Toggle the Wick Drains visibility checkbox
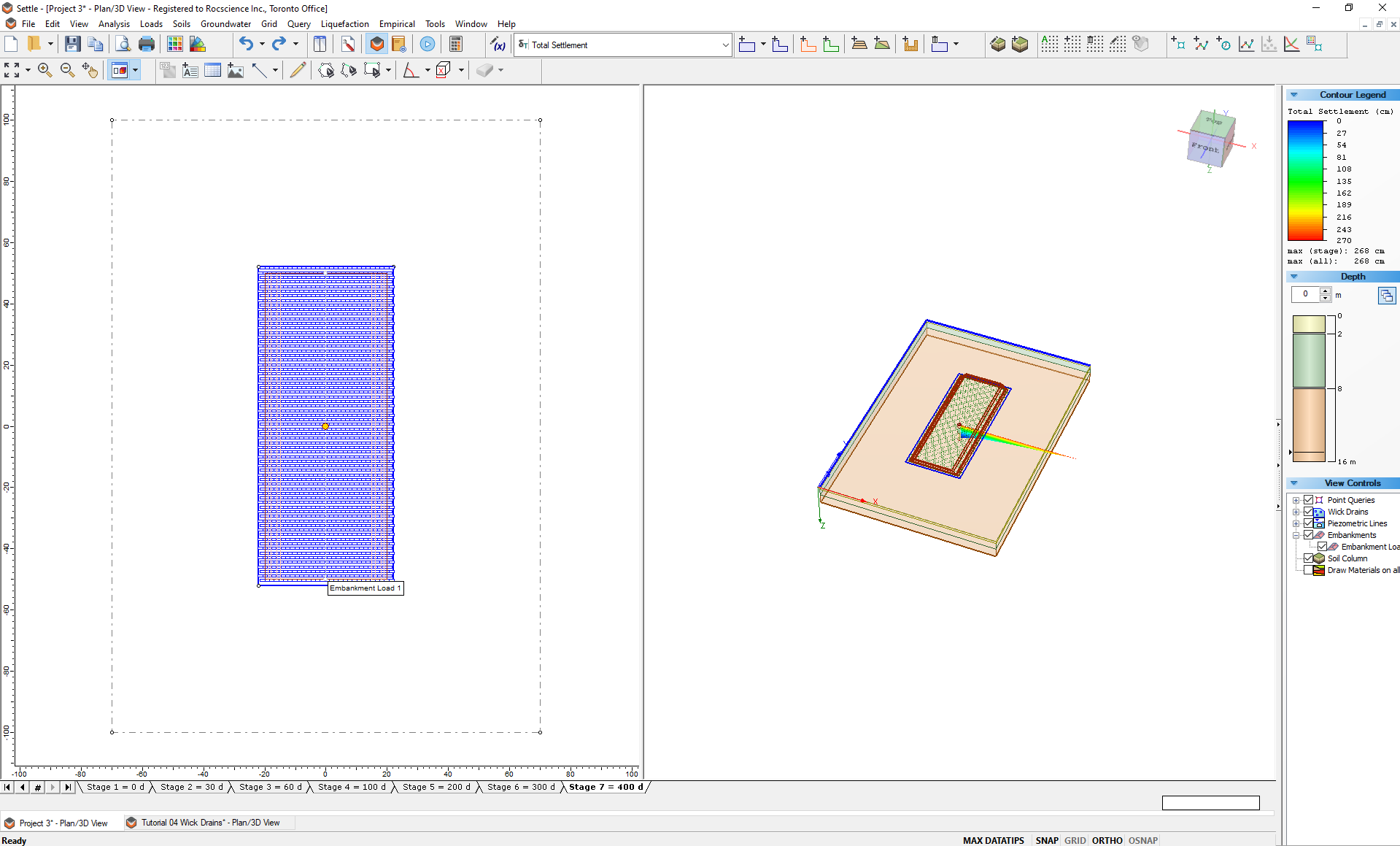 pos(1308,512)
